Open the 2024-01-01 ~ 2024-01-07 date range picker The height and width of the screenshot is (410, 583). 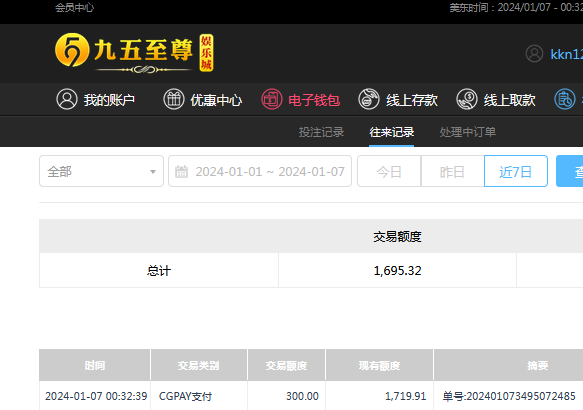[x=260, y=171]
